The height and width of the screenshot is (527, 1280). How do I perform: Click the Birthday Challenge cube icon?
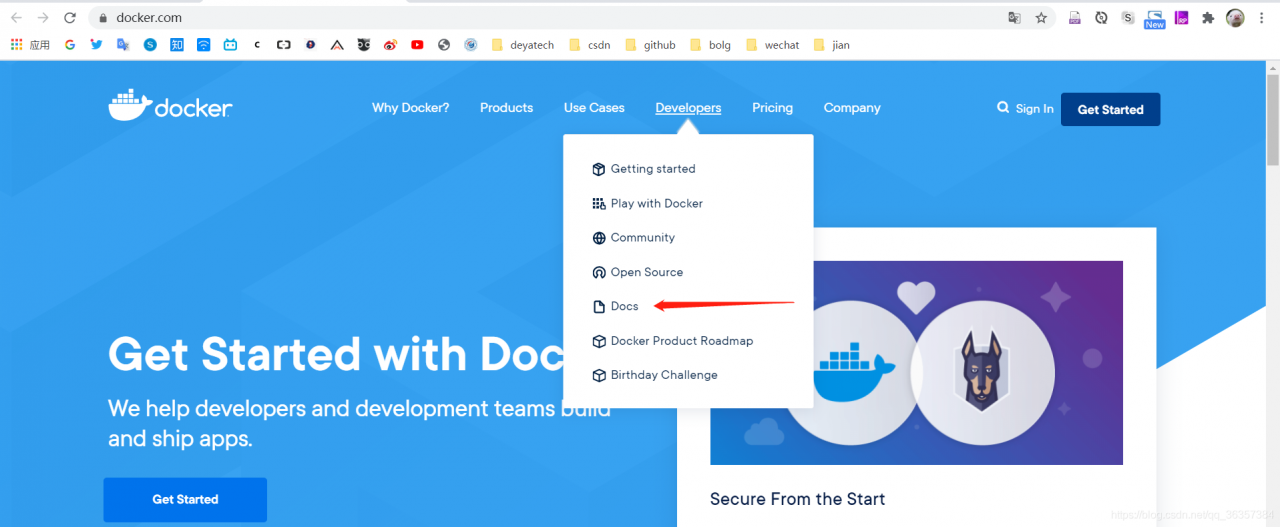[x=599, y=375]
